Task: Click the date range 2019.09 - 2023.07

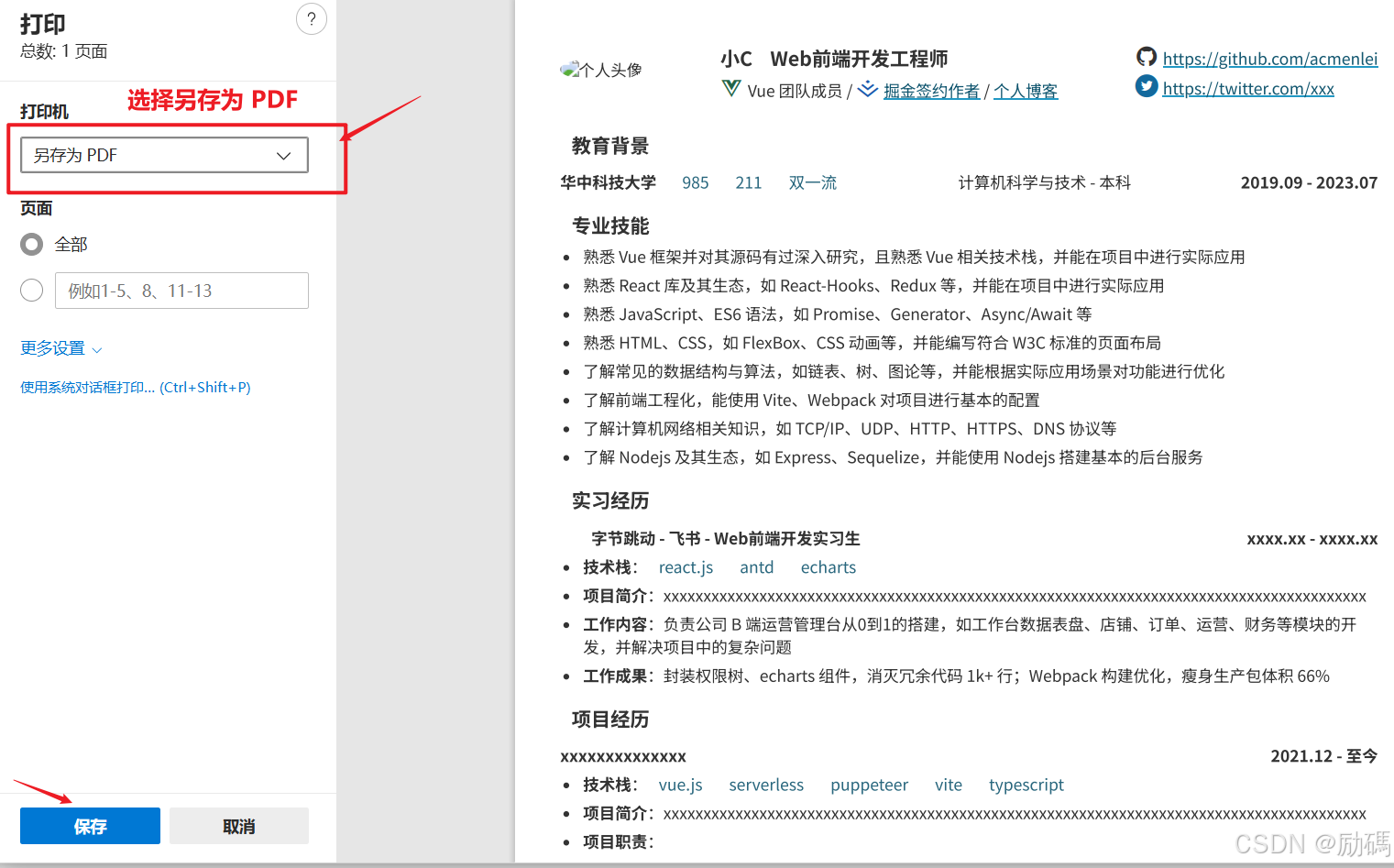Action: [x=1309, y=182]
